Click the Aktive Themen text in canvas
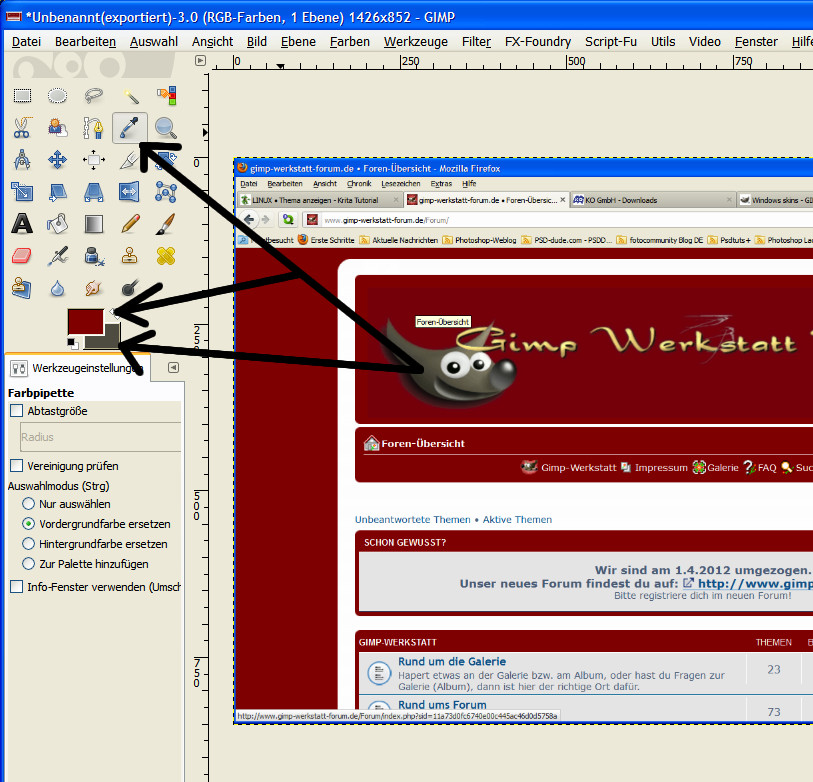 [517, 519]
